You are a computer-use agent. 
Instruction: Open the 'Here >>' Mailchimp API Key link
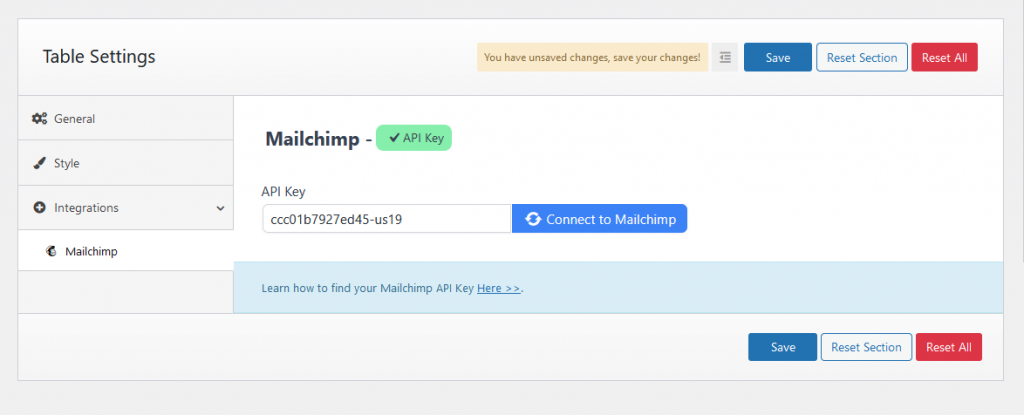coord(499,288)
